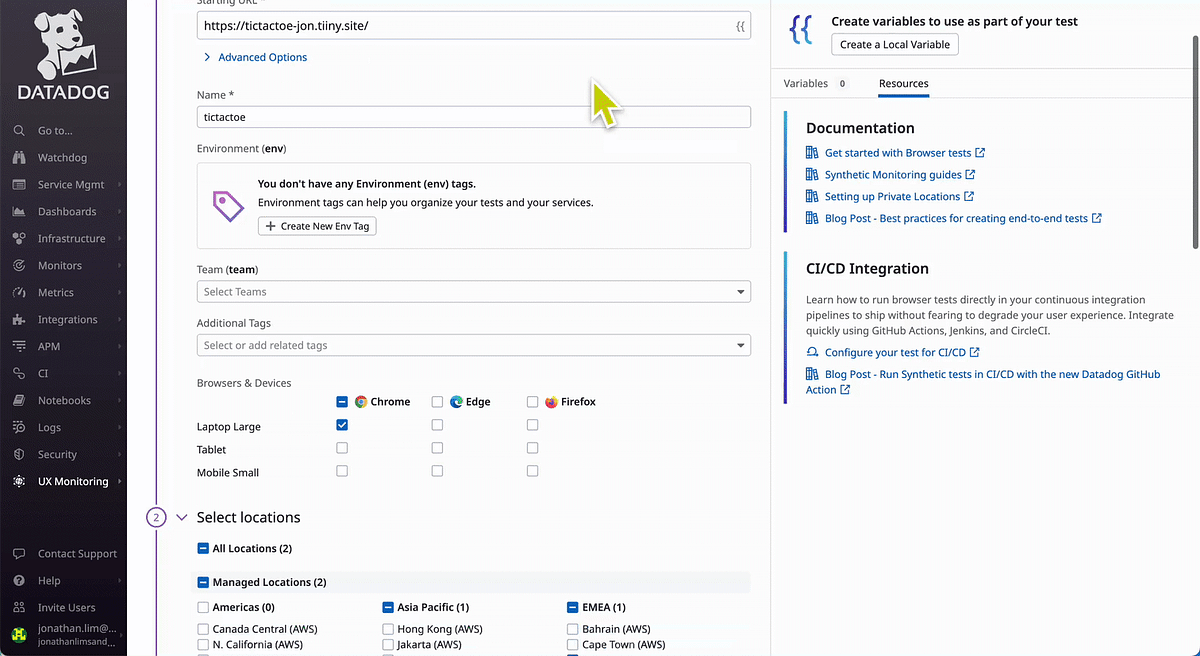Click the Chrome browser logo icon
The width and height of the screenshot is (1200, 656).
[360, 402]
